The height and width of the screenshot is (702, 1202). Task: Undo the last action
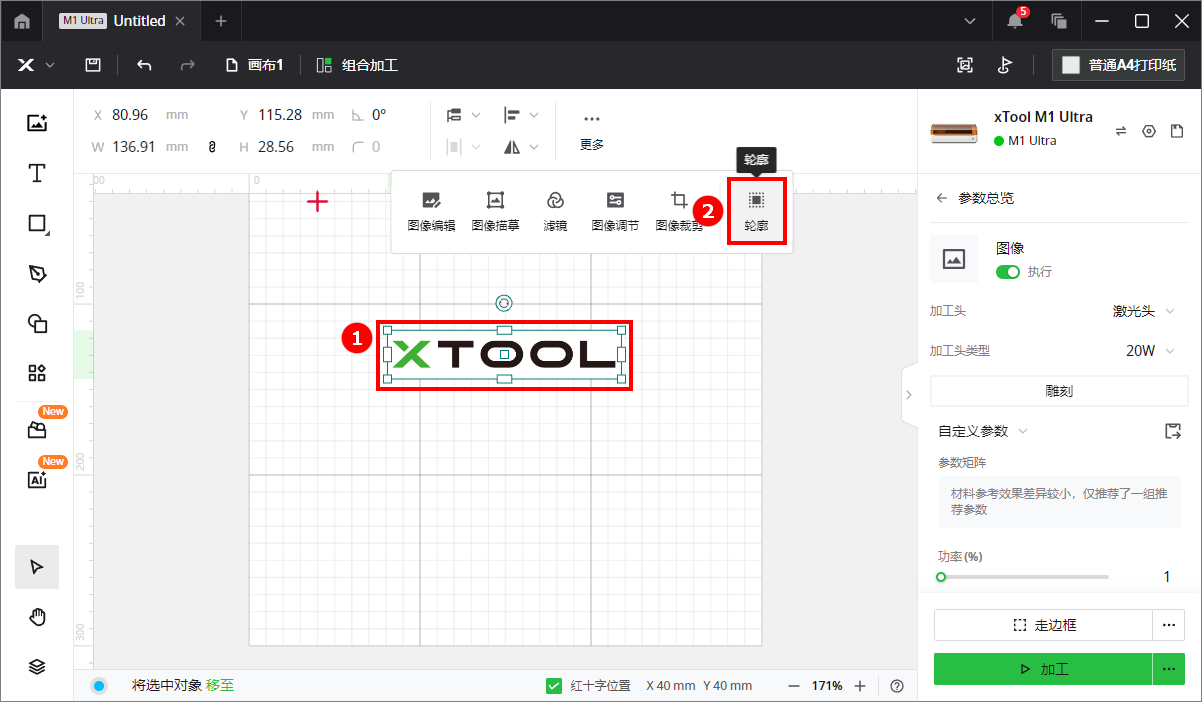point(144,65)
